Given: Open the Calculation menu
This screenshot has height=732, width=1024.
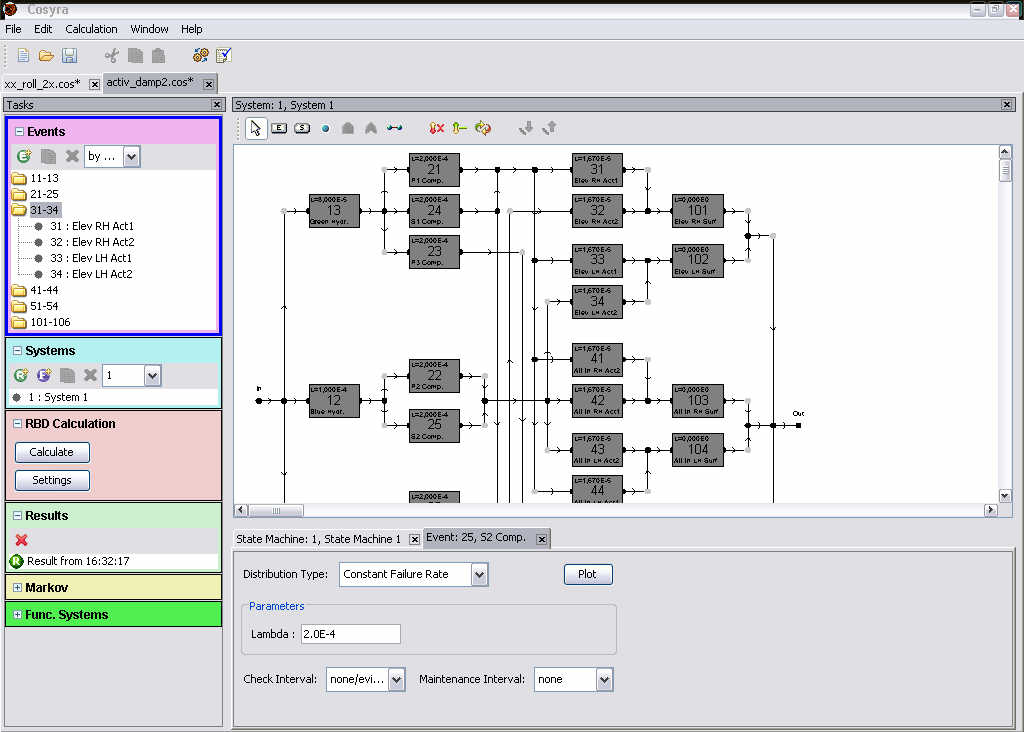Looking at the screenshot, I should pos(91,29).
